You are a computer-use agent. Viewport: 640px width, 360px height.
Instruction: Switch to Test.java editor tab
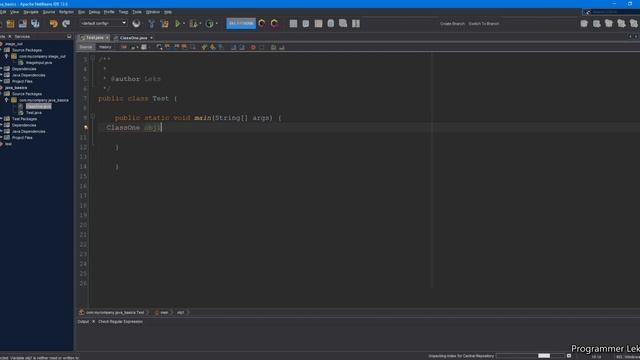coord(94,38)
